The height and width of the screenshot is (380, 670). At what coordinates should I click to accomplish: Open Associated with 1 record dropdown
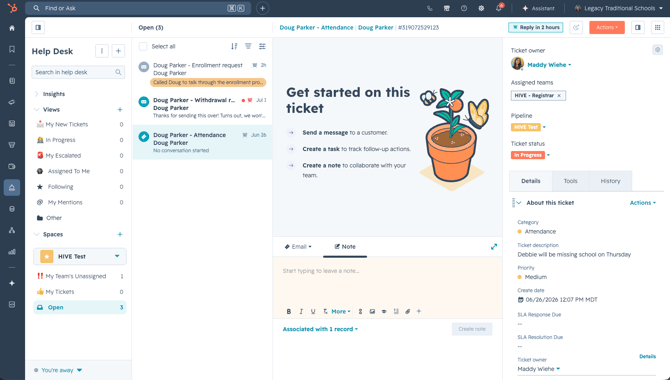(x=320, y=329)
